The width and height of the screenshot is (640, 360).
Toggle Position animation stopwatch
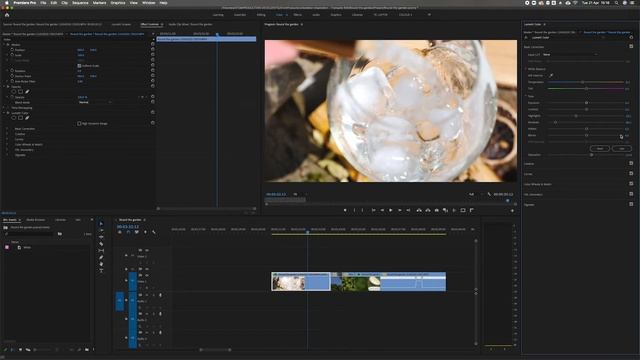tap(12, 50)
